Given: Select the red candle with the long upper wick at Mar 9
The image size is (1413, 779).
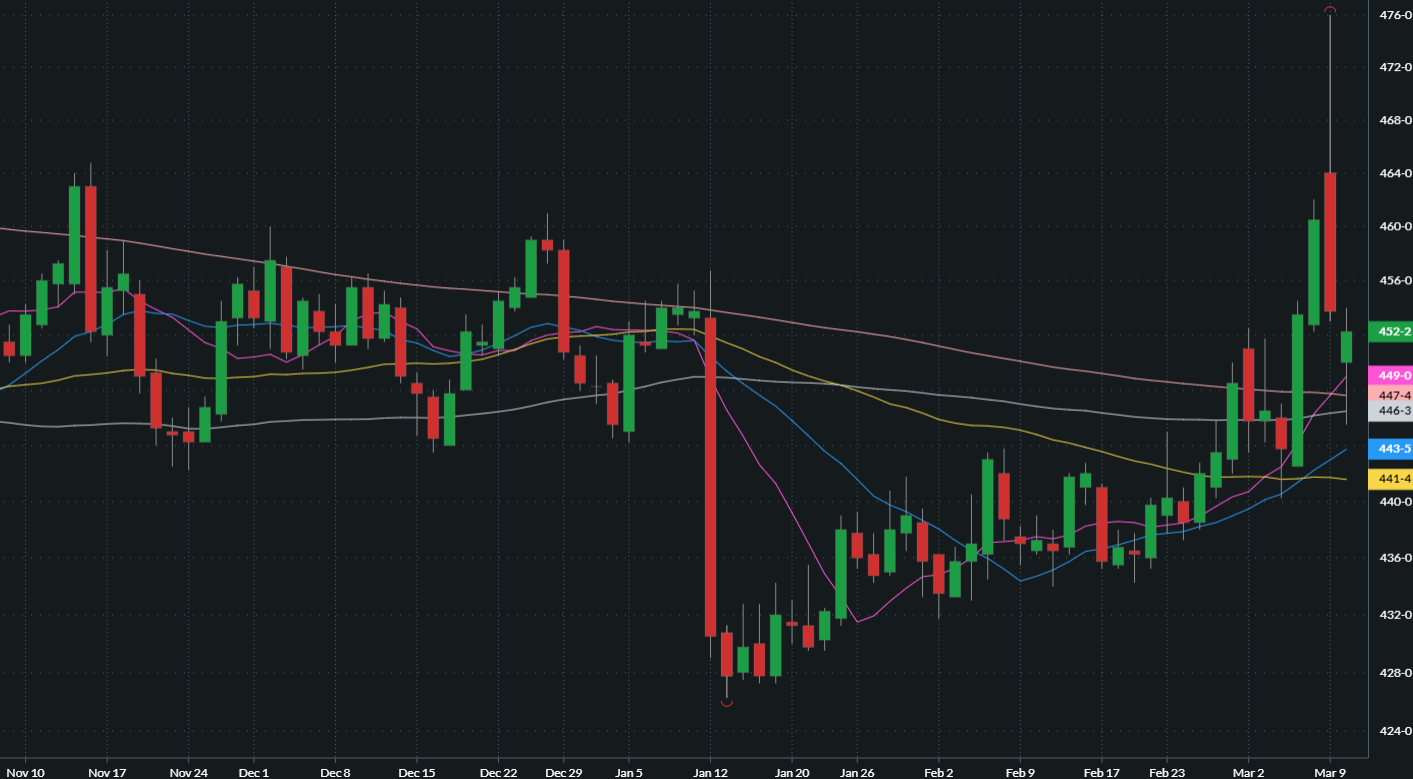Looking at the screenshot, I should [x=1330, y=242].
